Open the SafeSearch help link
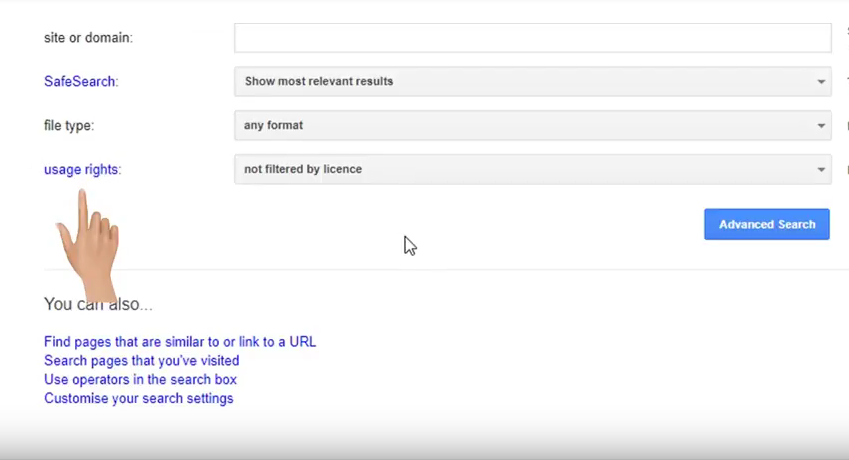 (81, 81)
